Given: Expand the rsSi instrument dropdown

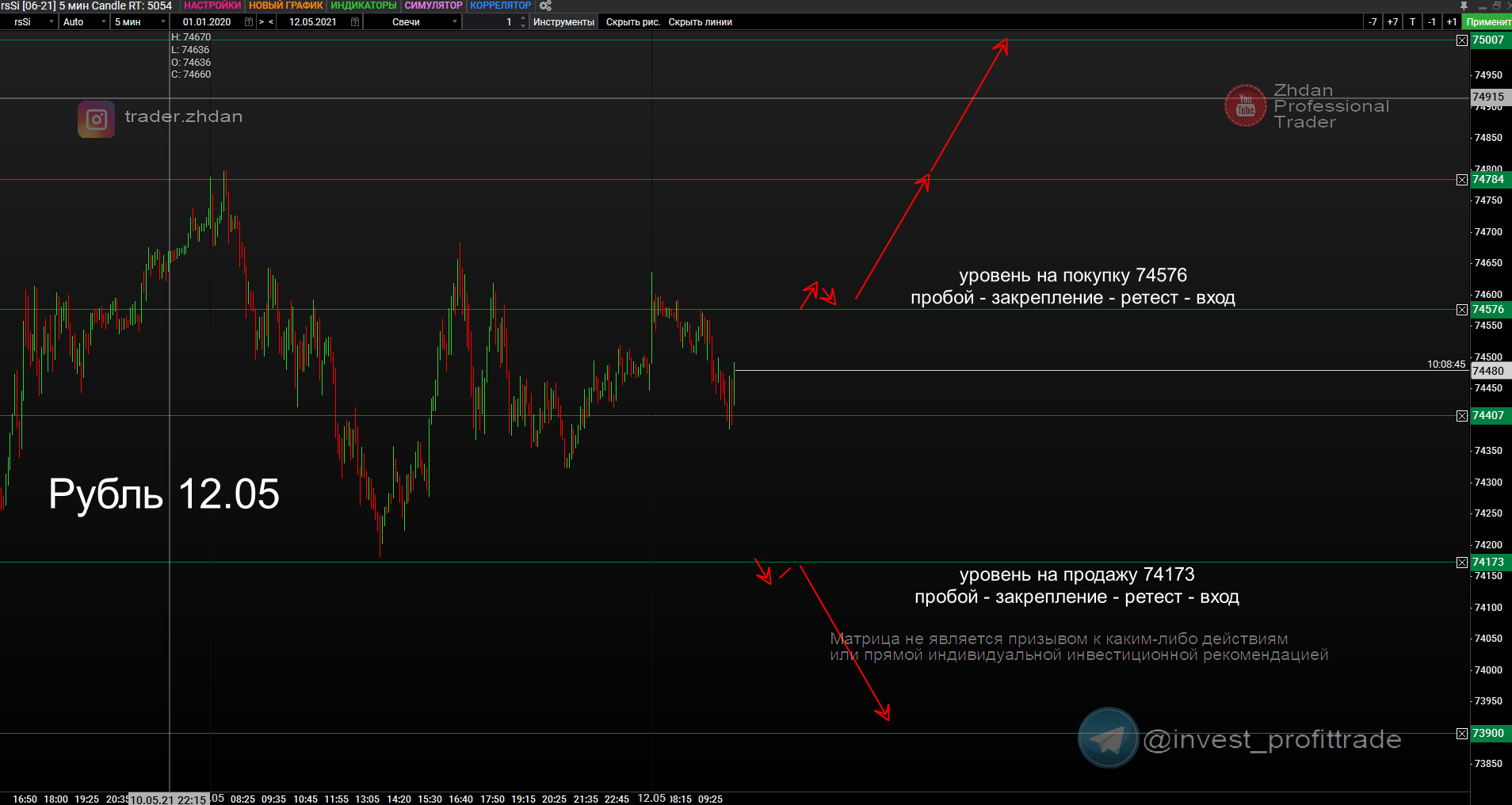Looking at the screenshot, I should tap(52, 22).
